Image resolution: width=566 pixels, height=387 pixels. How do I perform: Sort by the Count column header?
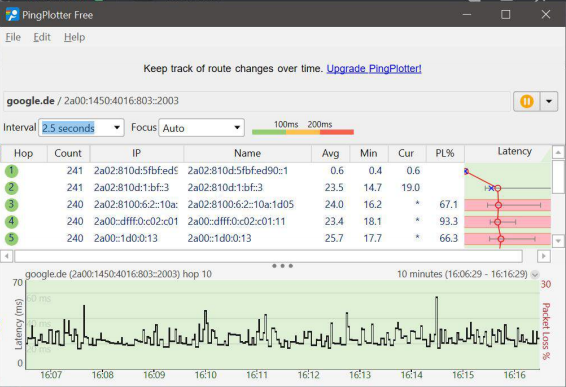click(x=68, y=153)
